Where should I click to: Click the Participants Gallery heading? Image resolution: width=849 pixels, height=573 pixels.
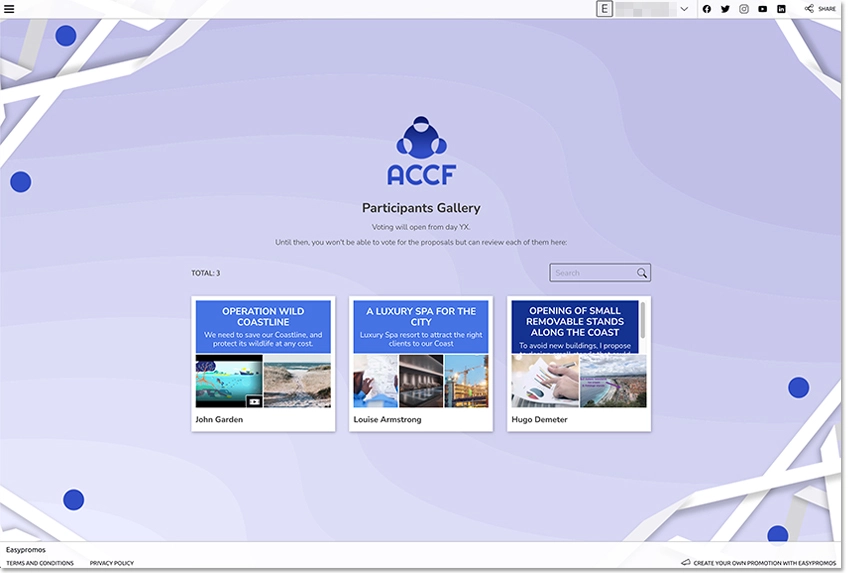point(421,208)
